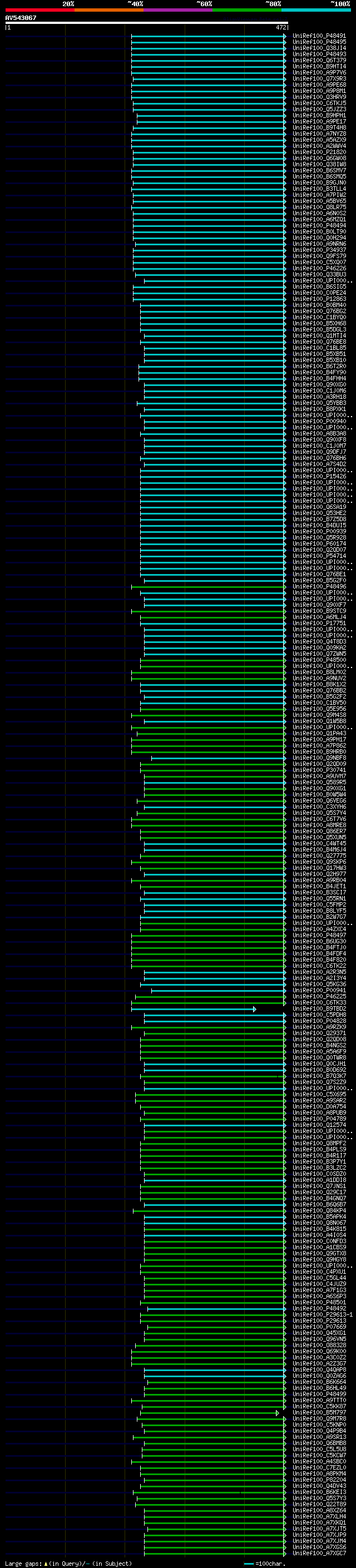Select hit label UniRef100_Q27775
Image resolution: width=356 pixels, height=1568 pixels.
tap(319, 855)
